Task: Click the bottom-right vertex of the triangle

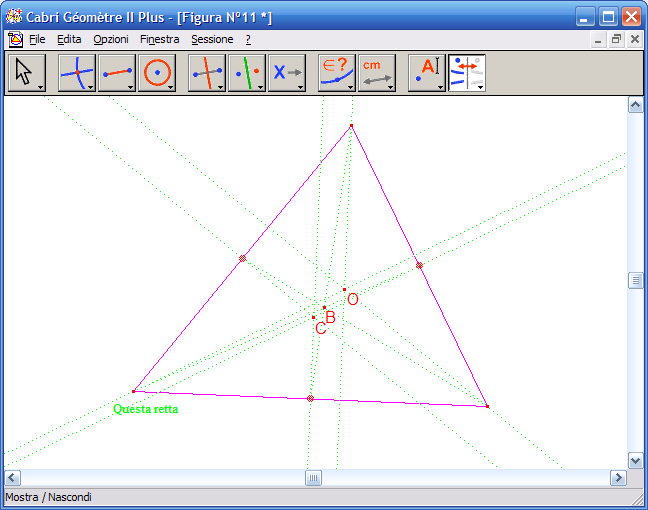Action: [488, 407]
